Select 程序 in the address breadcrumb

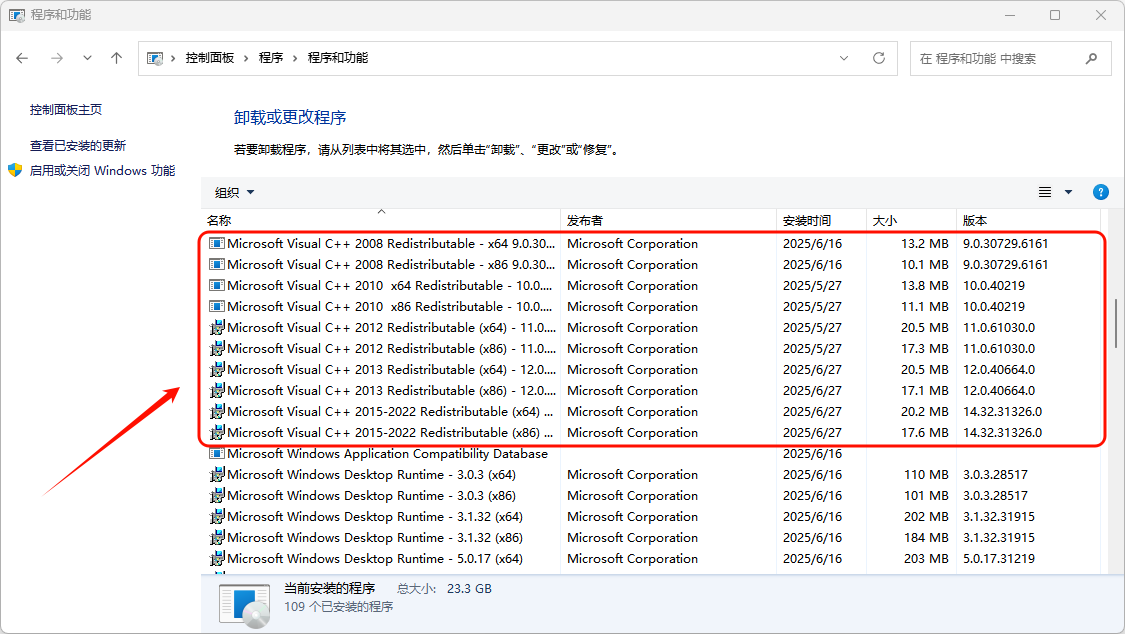tap(270, 58)
